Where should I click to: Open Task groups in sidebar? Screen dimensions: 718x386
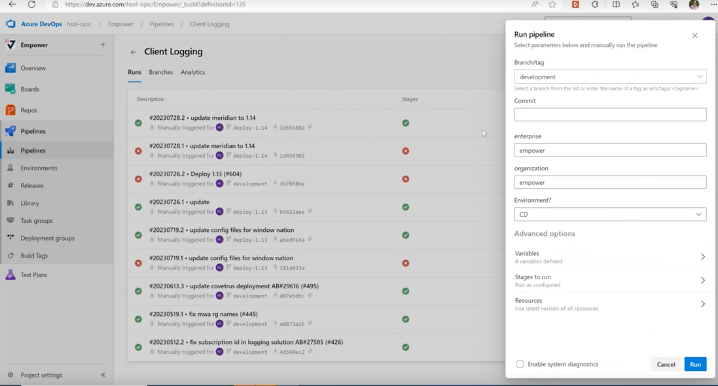point(36,221)
